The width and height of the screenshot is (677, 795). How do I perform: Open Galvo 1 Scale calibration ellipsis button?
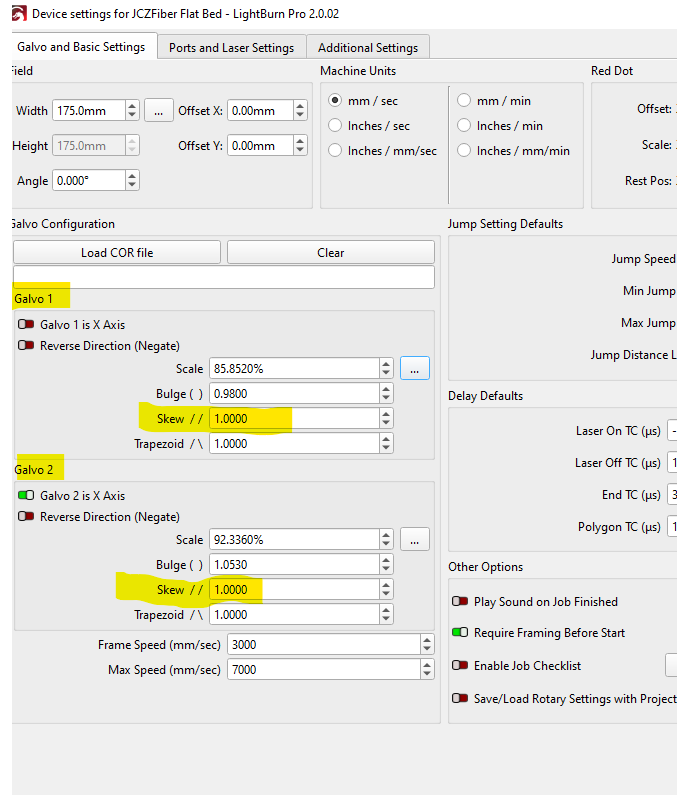click(x=414, y=368)
